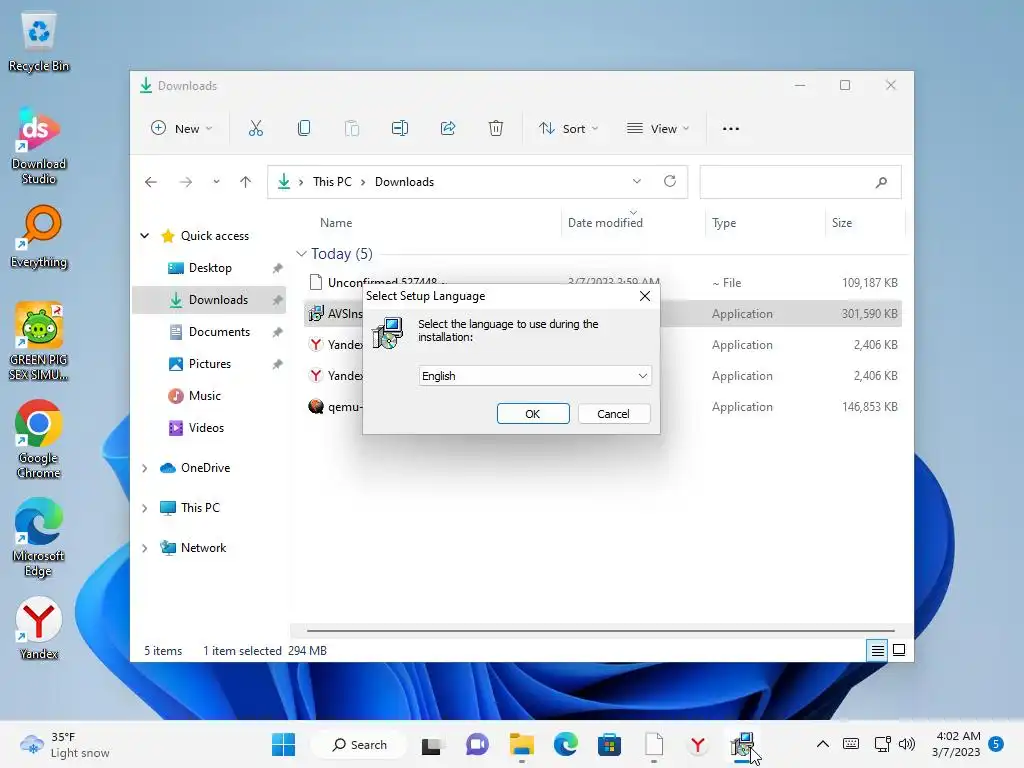Image resolution: width=1024 pixels, height=768 pixels.
Task: Sort by the Name column header
Action: click(x=336, y=223)
